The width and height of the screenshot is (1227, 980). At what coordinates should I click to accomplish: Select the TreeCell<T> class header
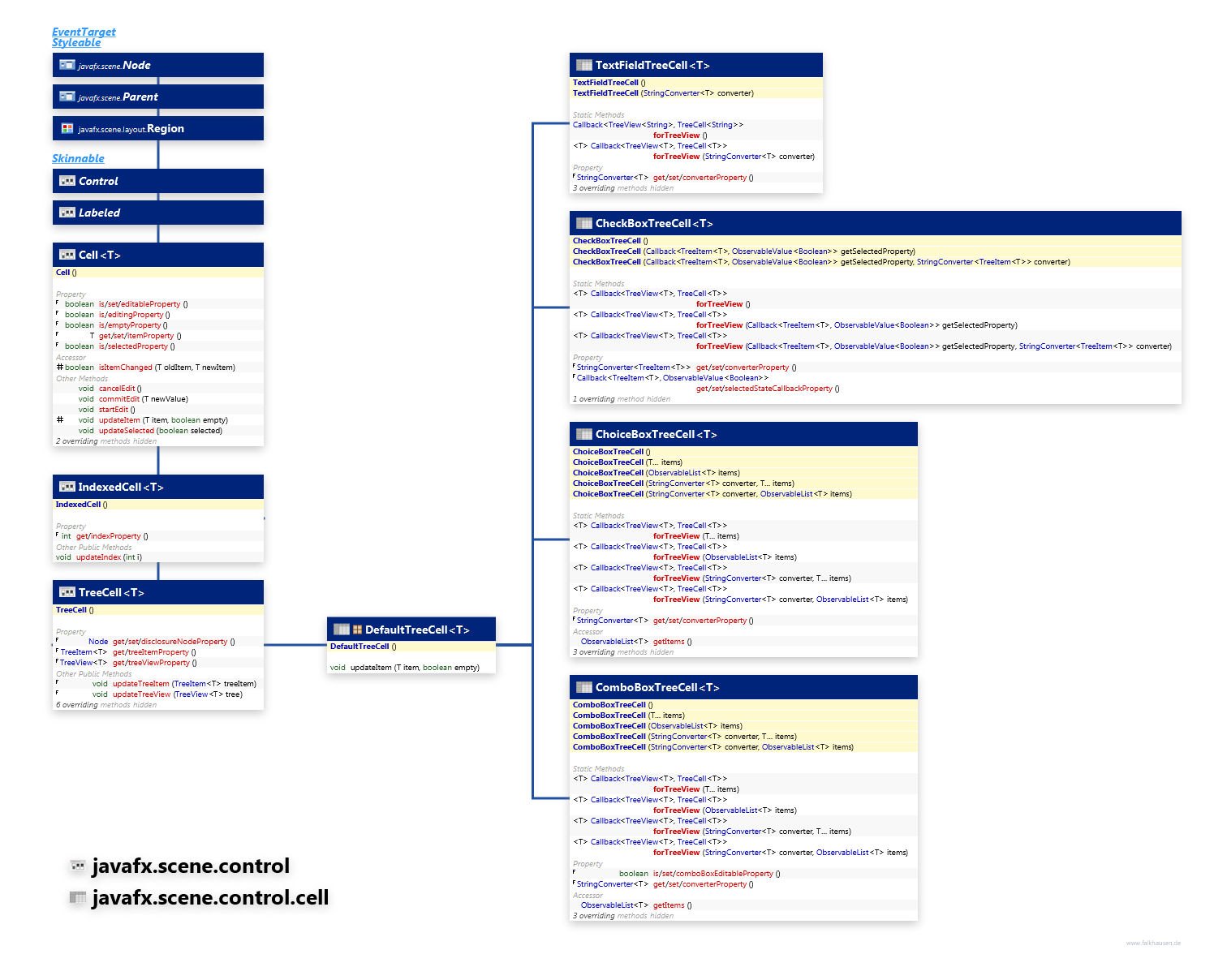coord(111,592)
